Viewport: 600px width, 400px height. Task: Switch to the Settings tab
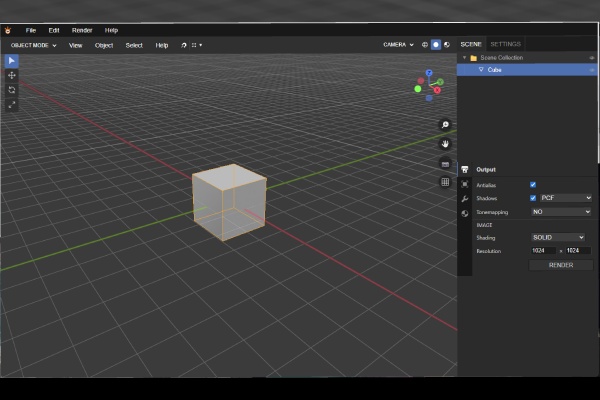505,44
